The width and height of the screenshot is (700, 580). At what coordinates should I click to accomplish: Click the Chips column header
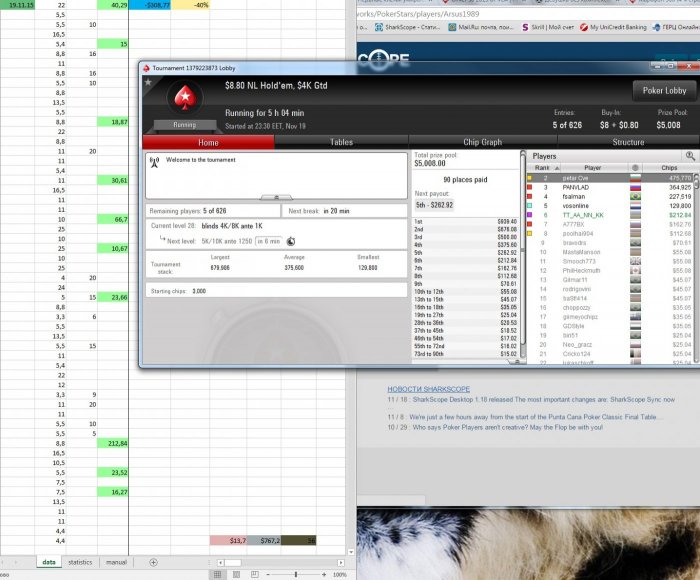[669, 168]
